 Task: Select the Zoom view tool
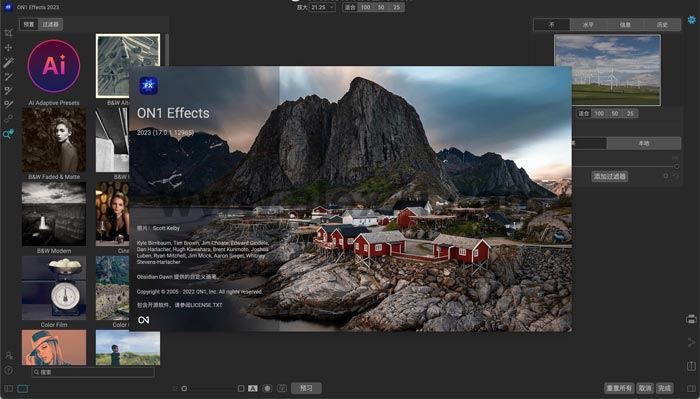point(8,133)
